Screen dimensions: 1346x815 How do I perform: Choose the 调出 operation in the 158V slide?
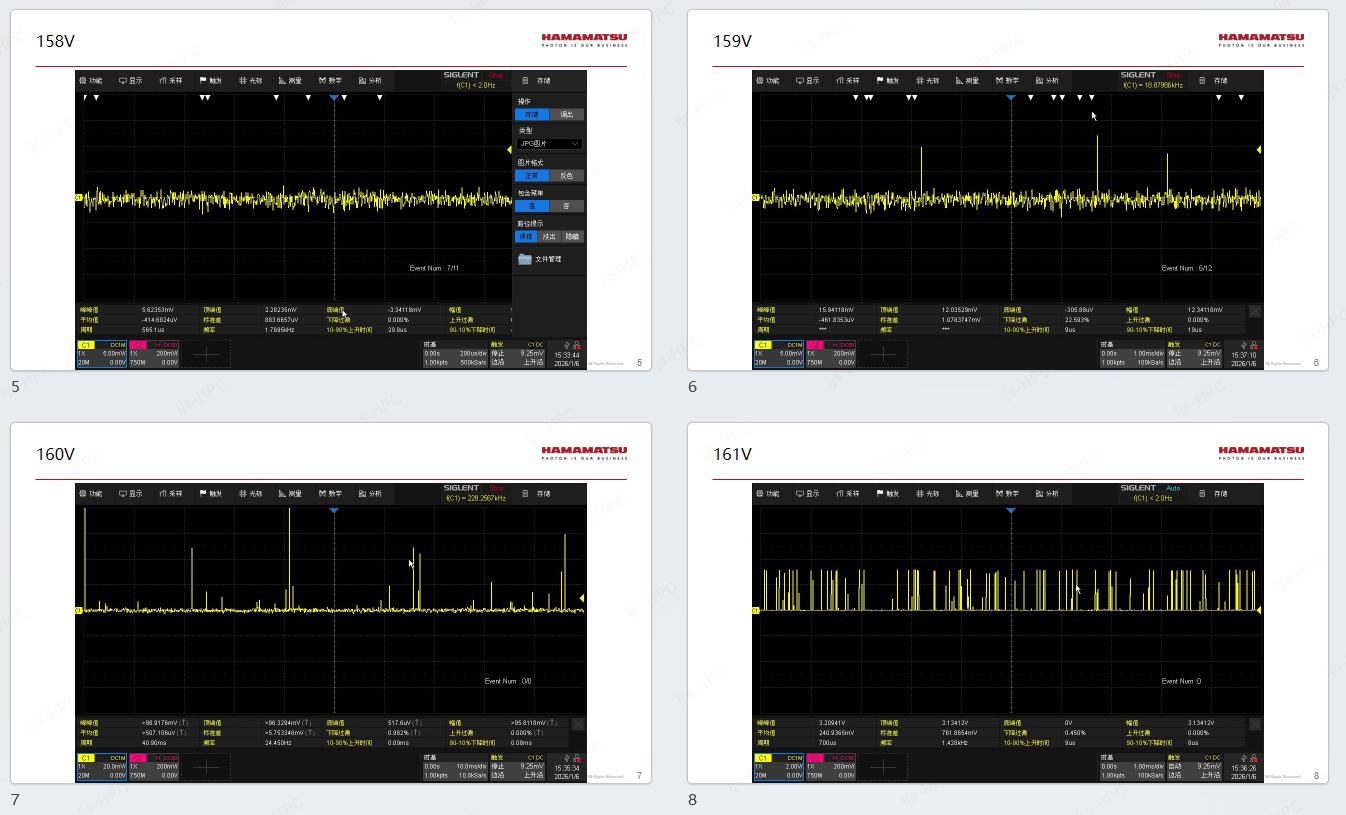567,115
